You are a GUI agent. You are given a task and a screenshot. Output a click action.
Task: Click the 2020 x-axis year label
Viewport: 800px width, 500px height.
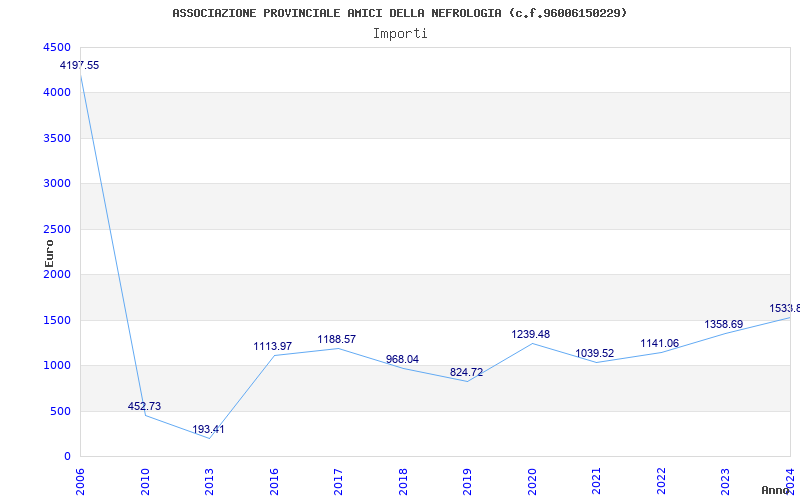click(x=532, y=482)
